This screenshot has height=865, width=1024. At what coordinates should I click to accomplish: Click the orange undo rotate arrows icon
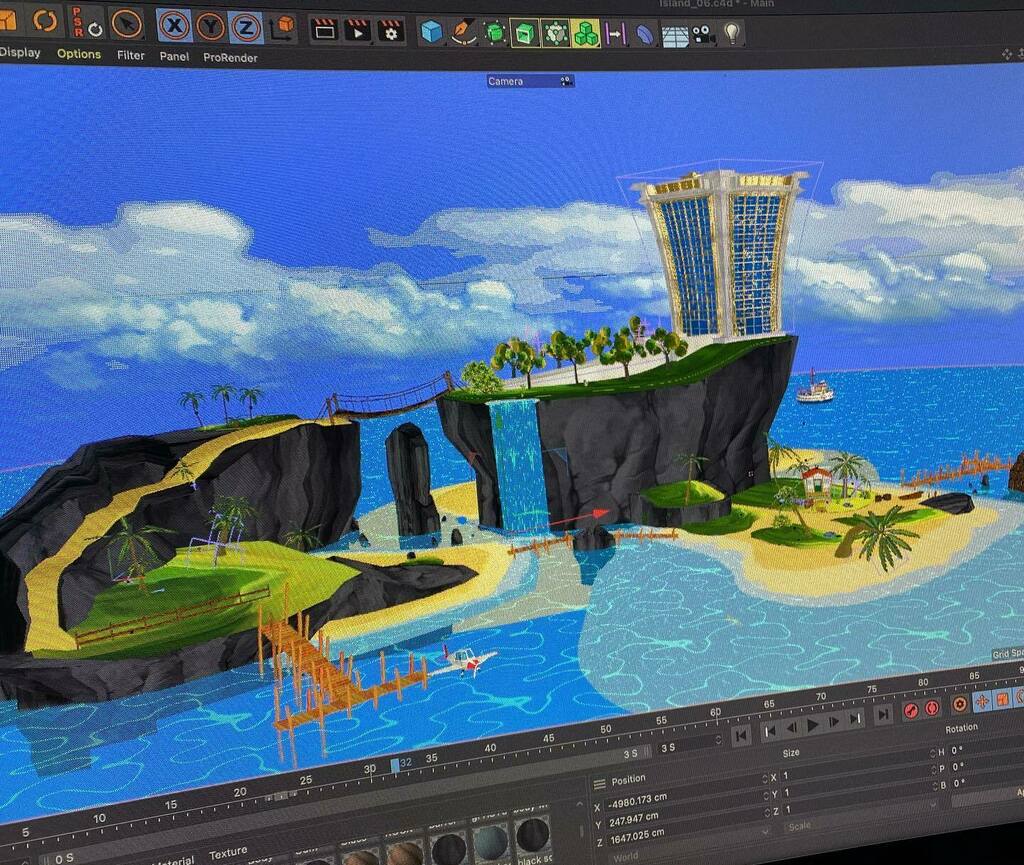click(x=45, y=21)
